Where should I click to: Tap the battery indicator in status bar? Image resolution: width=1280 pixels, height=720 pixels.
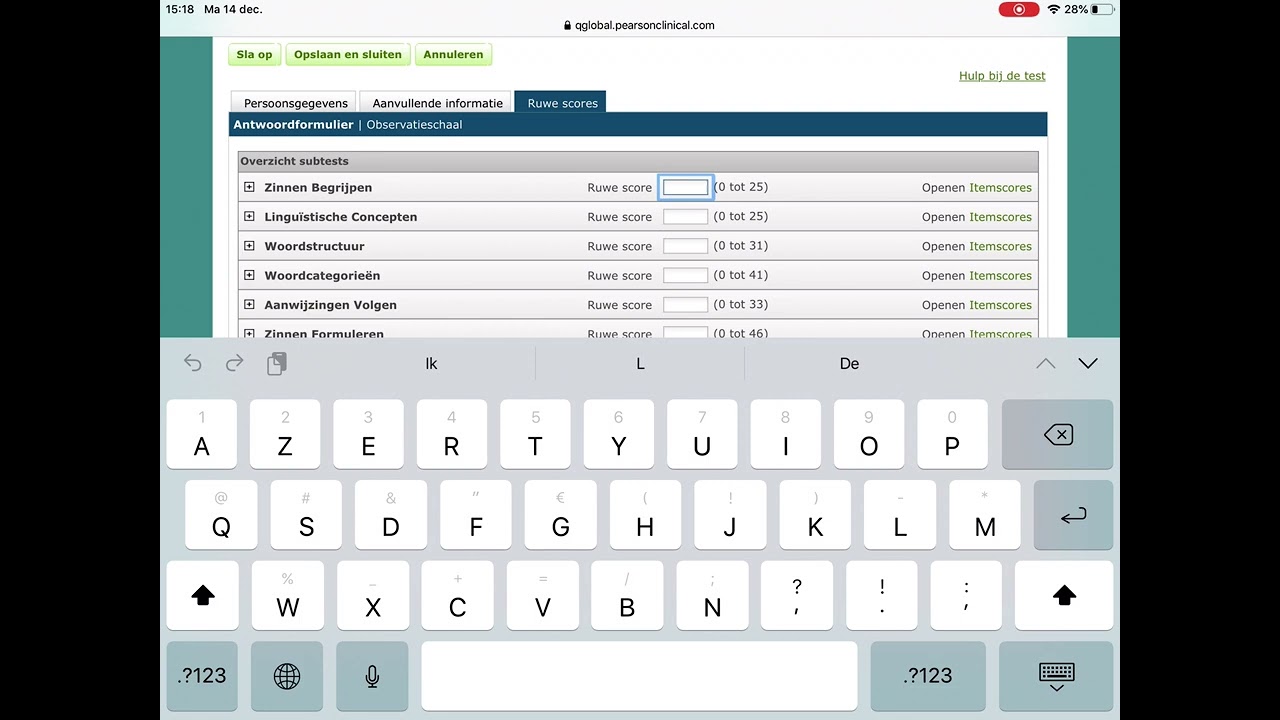pyautogui.click(x=1102, y=9)
